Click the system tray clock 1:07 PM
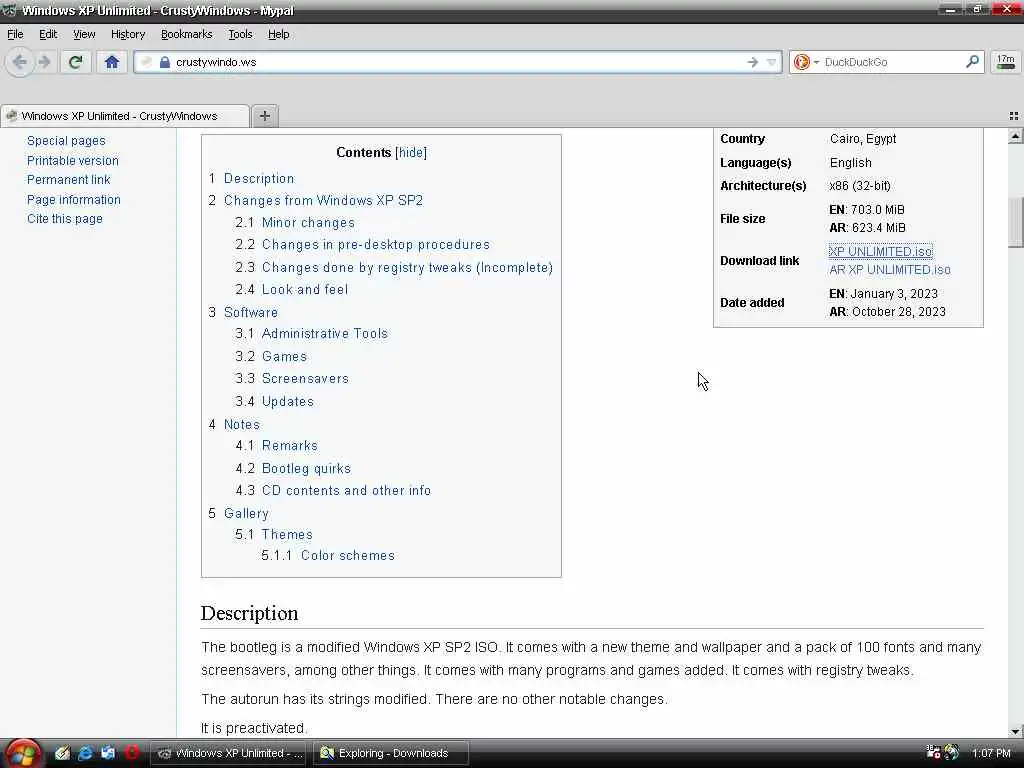This screenshot has width=1024, height=768. pyautogui.click(x=991, y=754)
